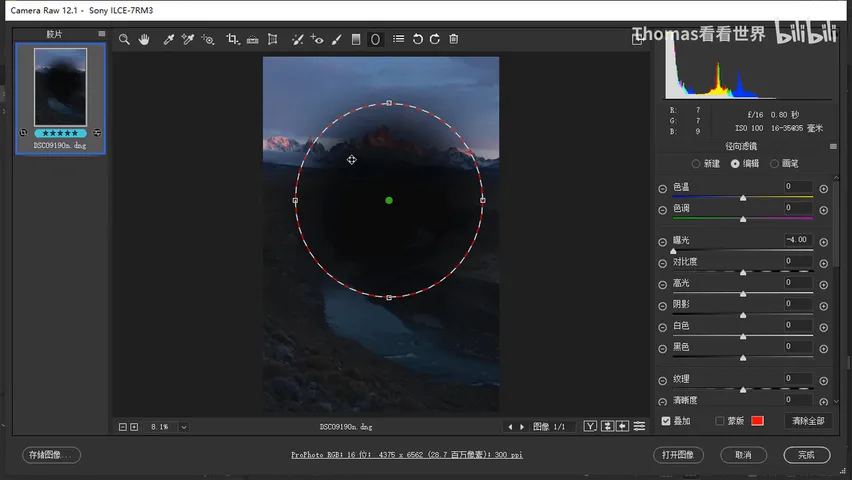Go to next image arrow
852x480 pixels.
522,427
